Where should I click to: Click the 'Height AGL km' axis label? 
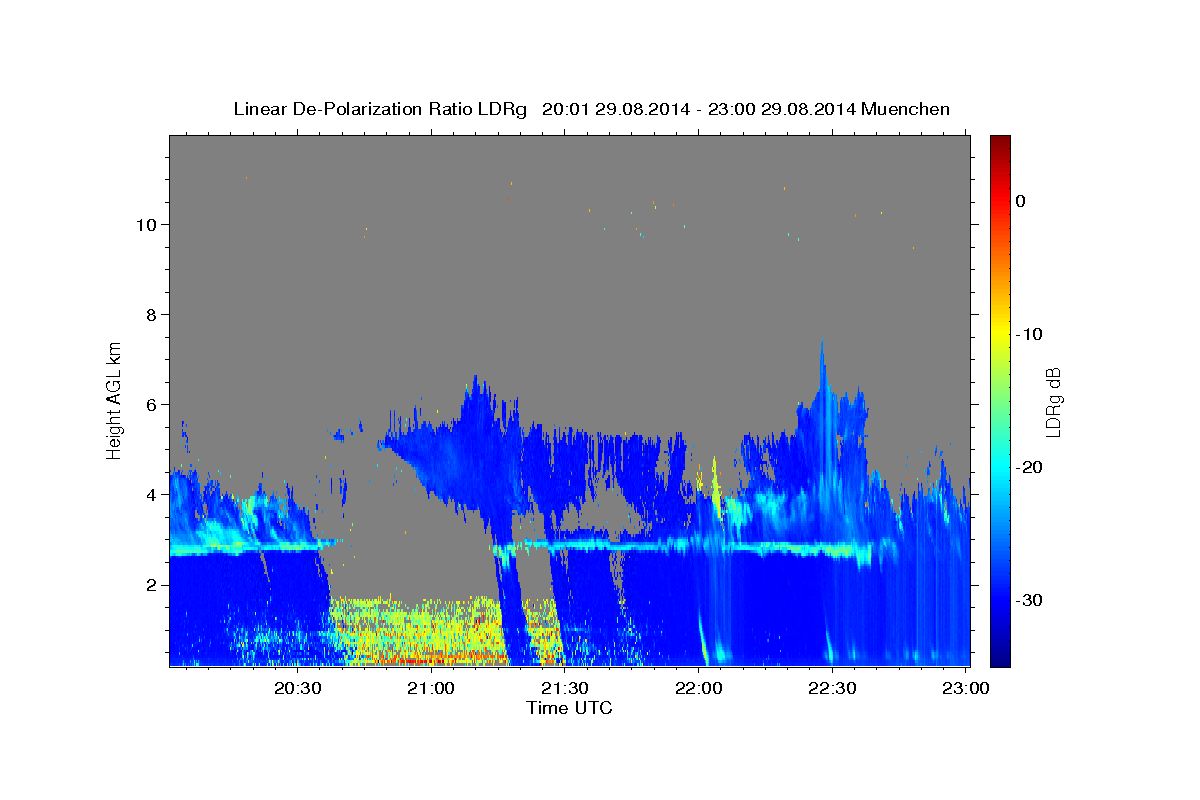(x=115, y=399)
